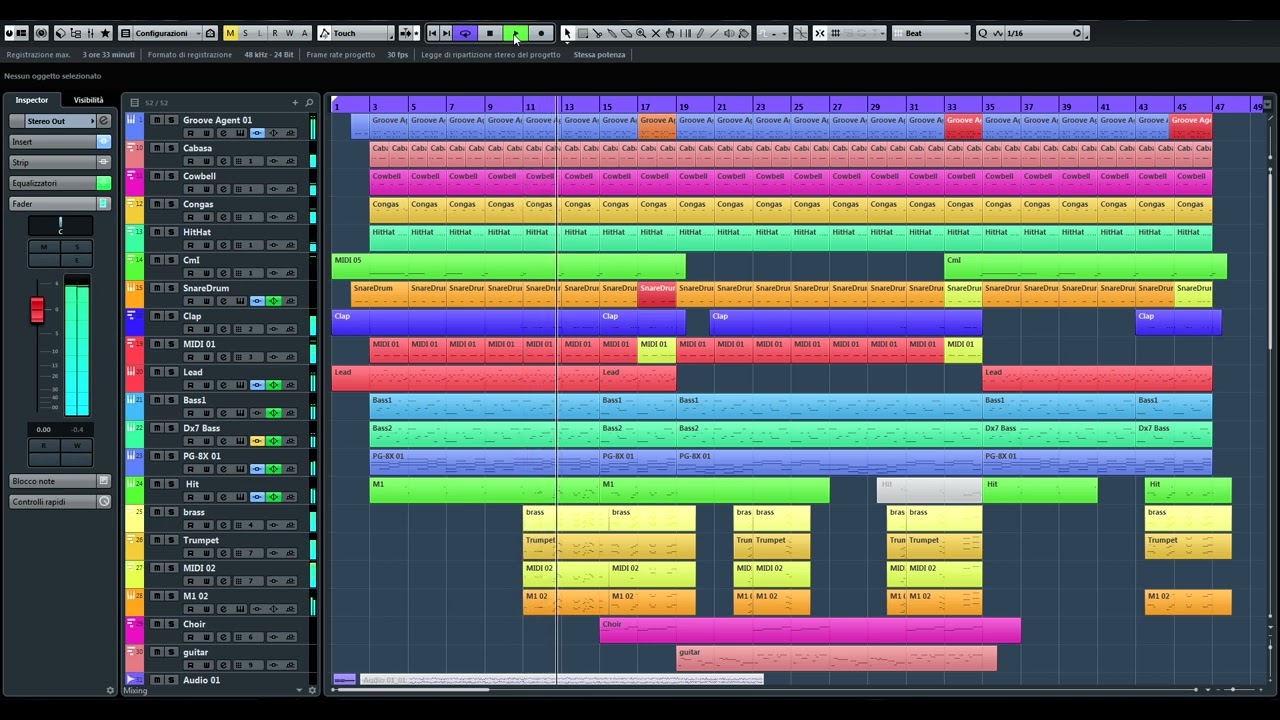
Task: Select the Range Selection tool
Action: (x=582, y=33)
